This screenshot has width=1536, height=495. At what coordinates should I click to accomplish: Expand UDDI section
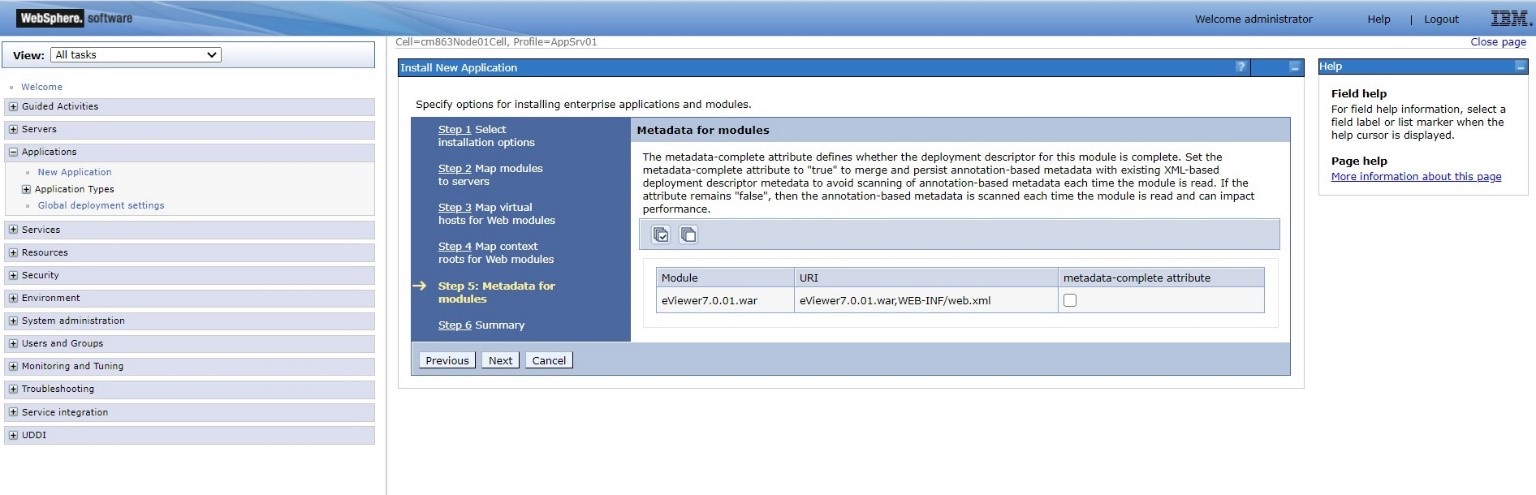tap(13, 435)
